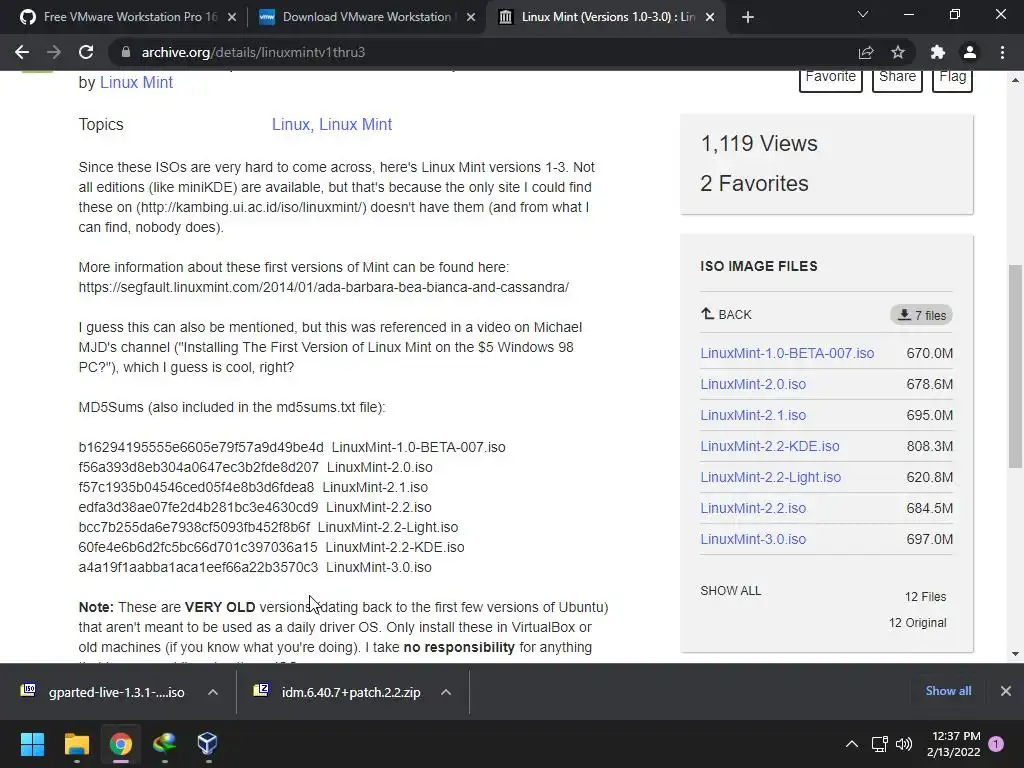Click Chrome icon on taskbar

click(x=120, y=744)
